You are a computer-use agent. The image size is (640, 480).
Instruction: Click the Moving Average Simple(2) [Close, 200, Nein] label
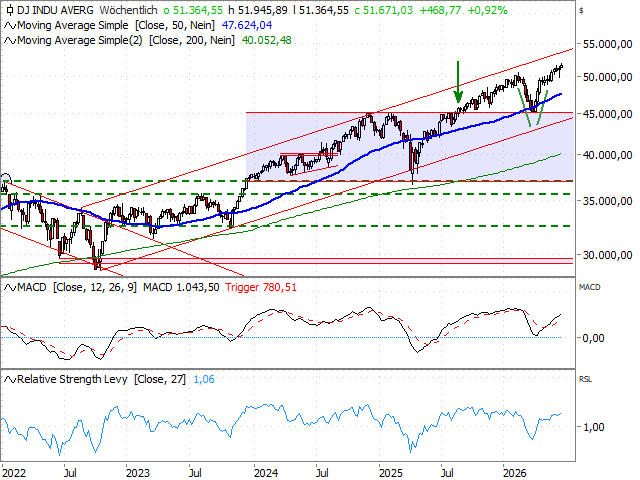coord(126,40)
